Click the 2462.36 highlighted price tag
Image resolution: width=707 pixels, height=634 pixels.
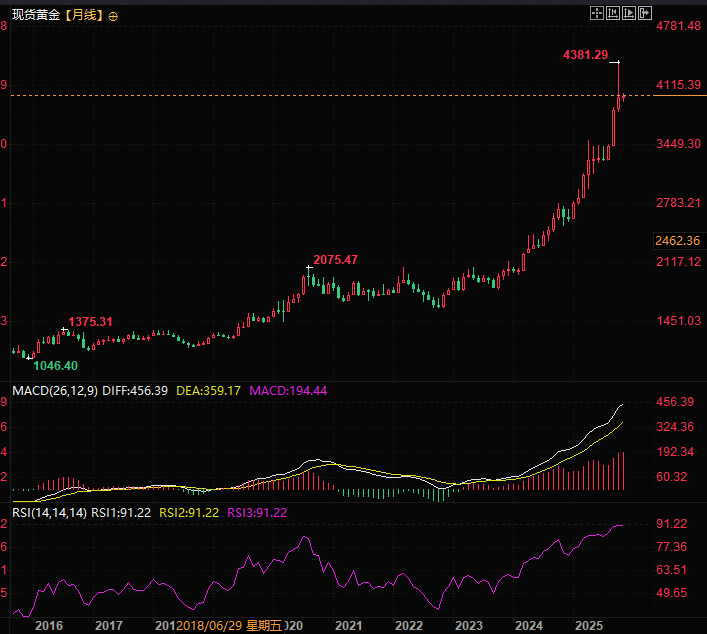(x=677, y=240)
